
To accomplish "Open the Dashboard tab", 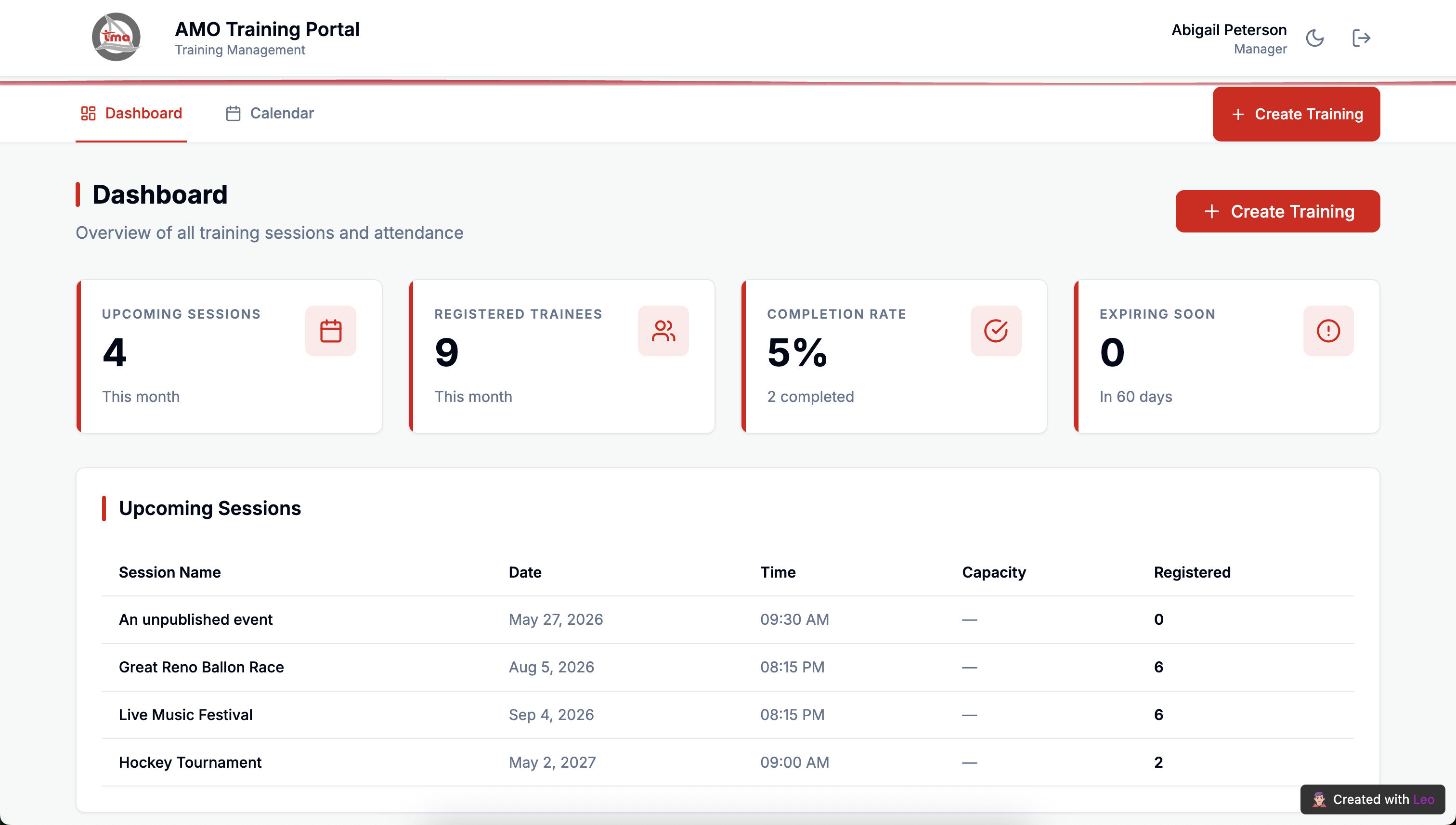I will [x=131, y=113].
